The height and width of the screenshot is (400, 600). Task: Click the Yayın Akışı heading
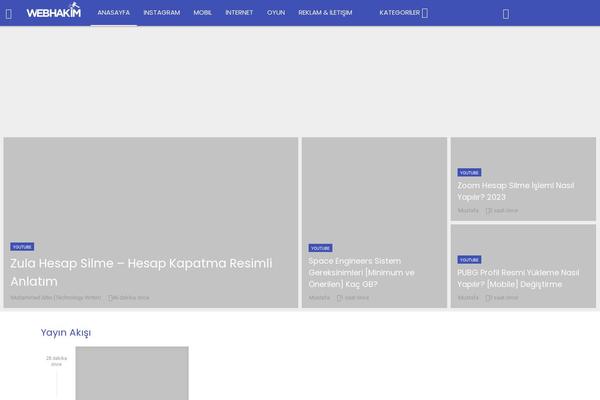click(x=66, y=333)
